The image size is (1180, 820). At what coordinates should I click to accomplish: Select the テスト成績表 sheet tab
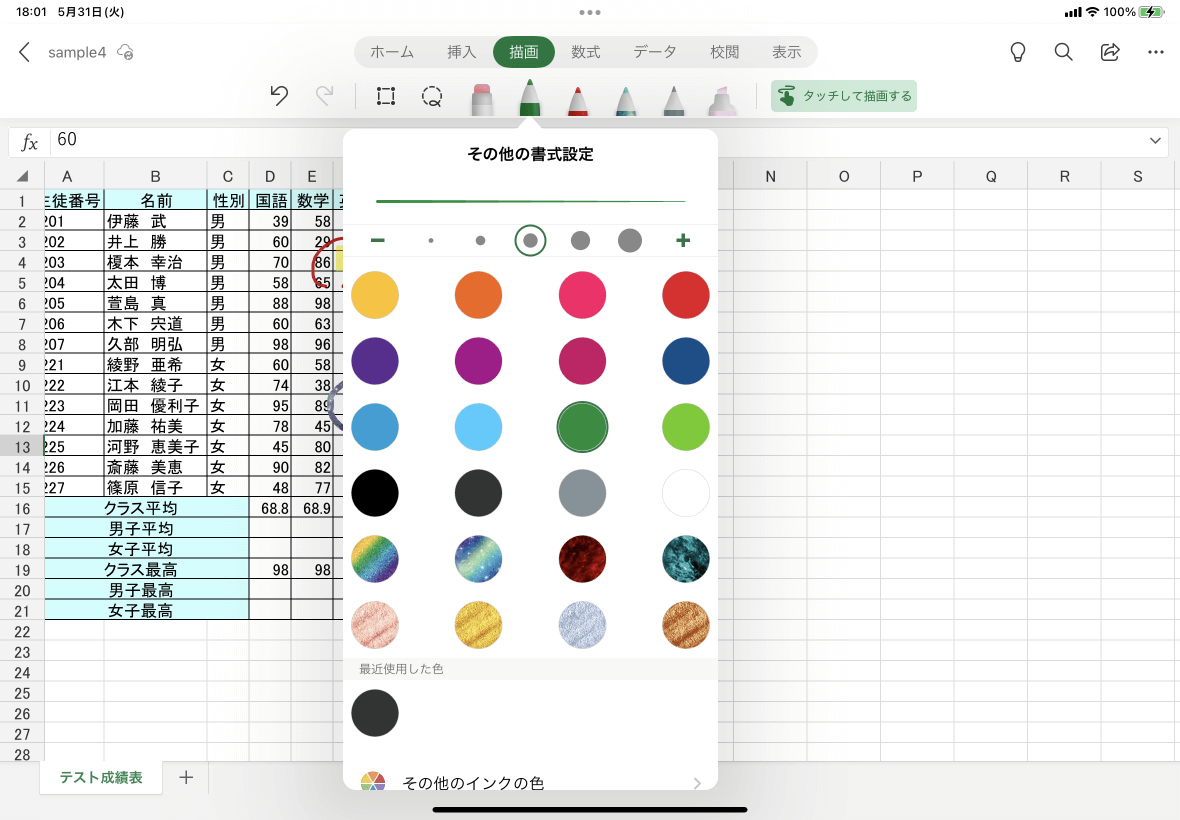coord(101,777)
